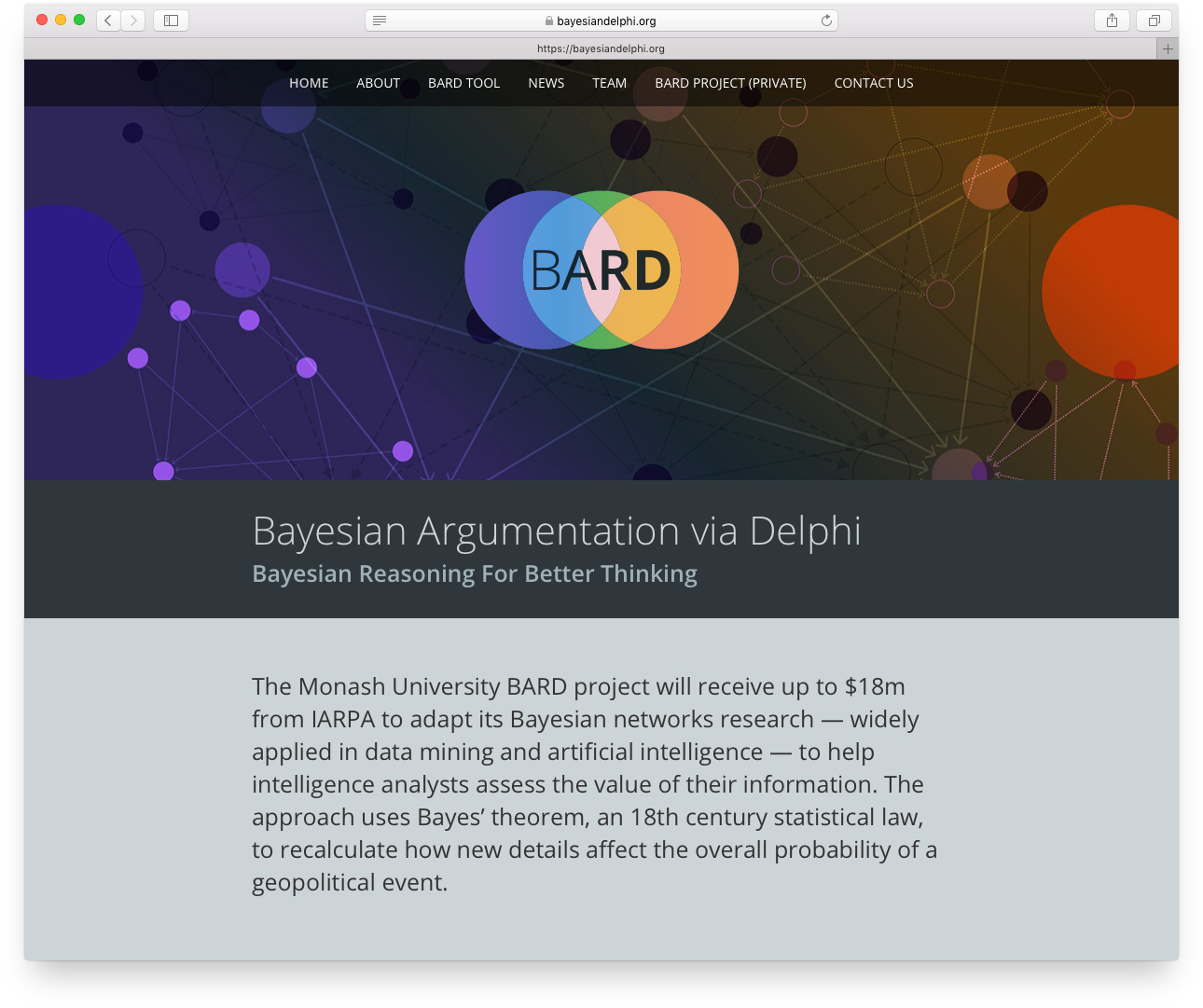Toggle the Safari sidebar button
The height and width of the screenshot is (1008, 1203).
[x=171, y=21]
